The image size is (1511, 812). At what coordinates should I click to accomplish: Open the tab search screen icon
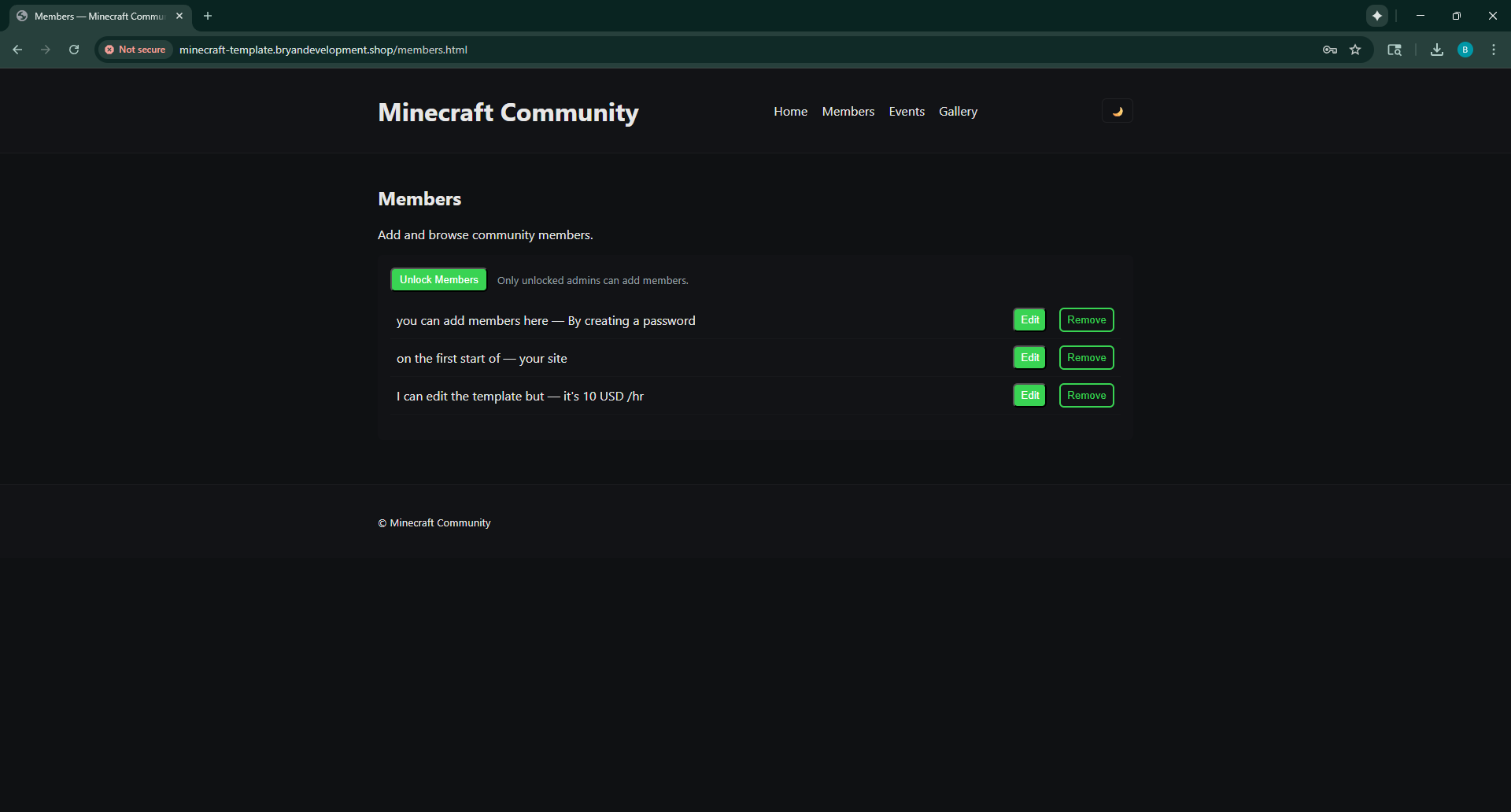click(x=1395, y=50)
